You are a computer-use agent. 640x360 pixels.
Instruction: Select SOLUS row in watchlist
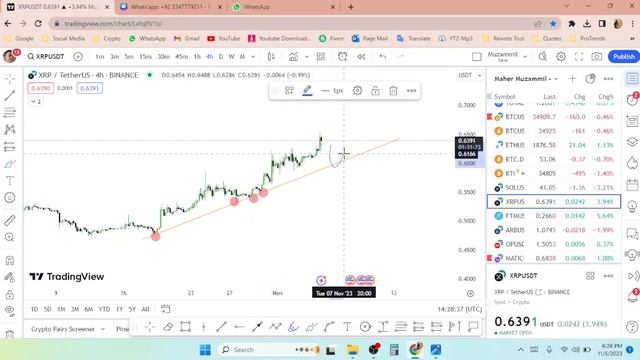tap(554, 187)
